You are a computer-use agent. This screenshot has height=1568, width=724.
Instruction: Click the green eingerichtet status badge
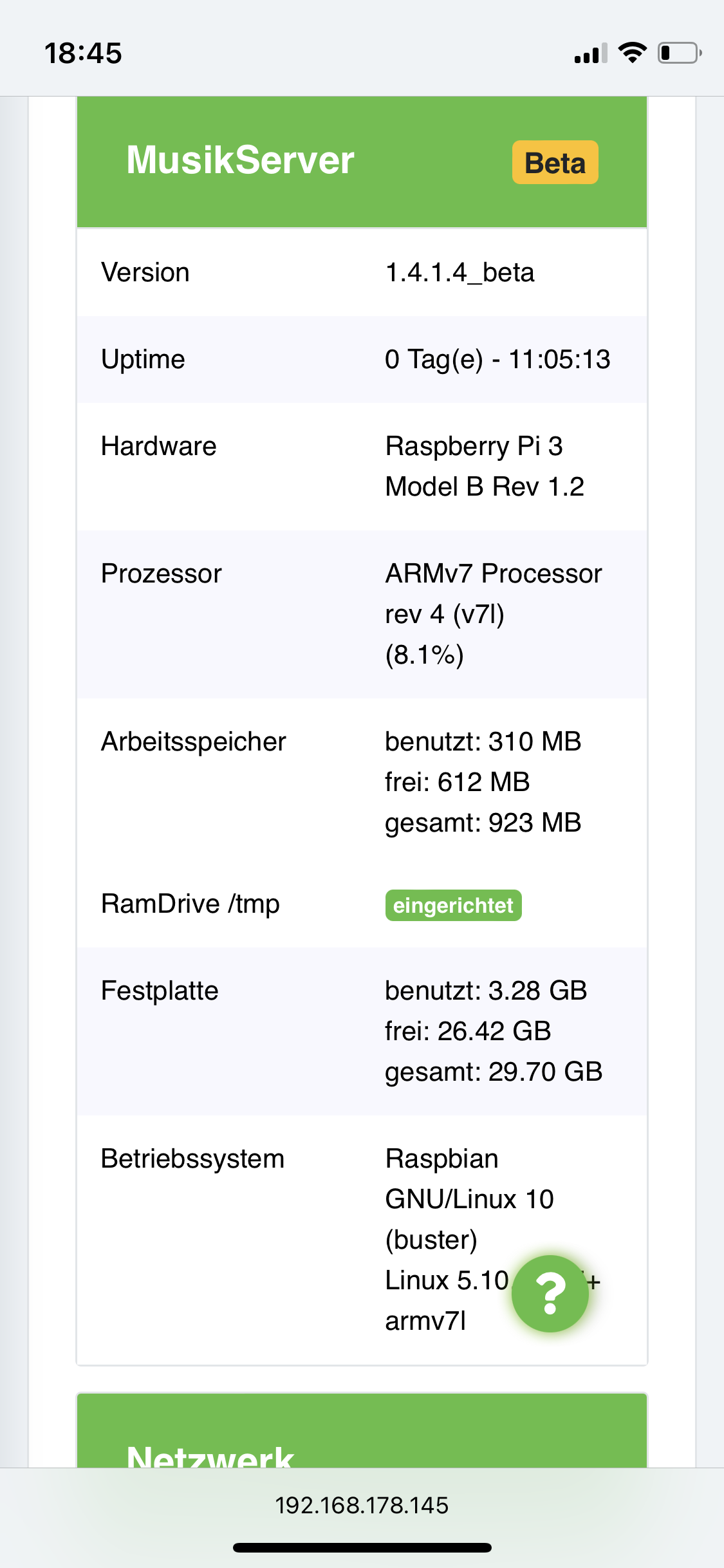pos(453,906)
